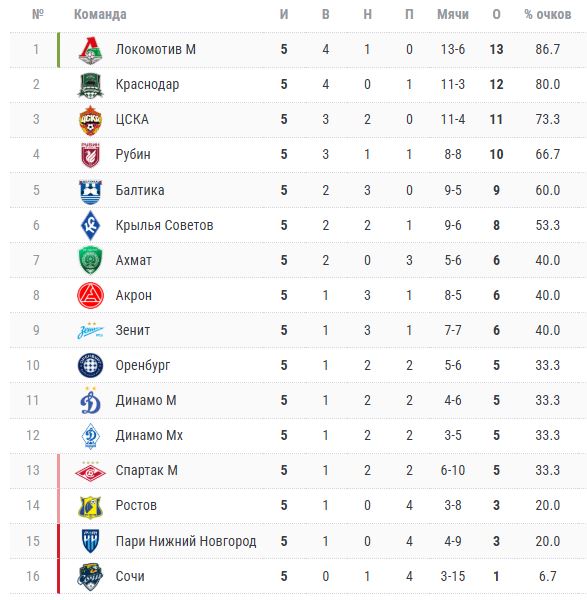Open the Ахмат team name link
587x600 pixels.
(x=134, y=261)
